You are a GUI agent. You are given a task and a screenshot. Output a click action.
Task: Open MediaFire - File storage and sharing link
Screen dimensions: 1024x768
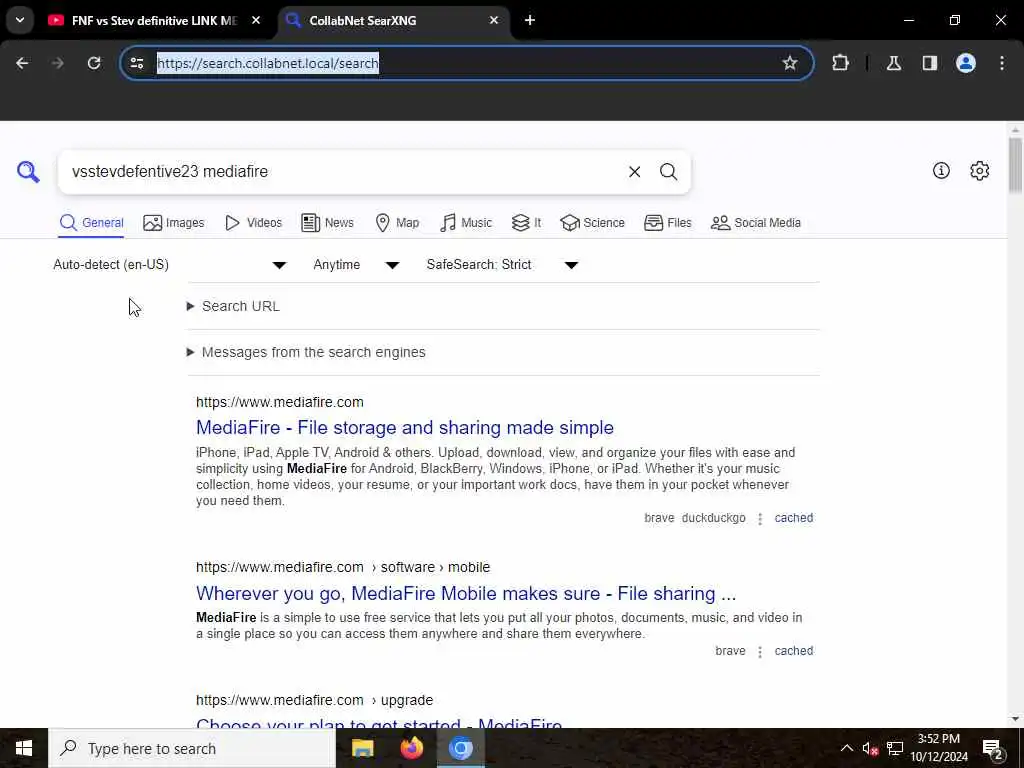click(405, 428)
